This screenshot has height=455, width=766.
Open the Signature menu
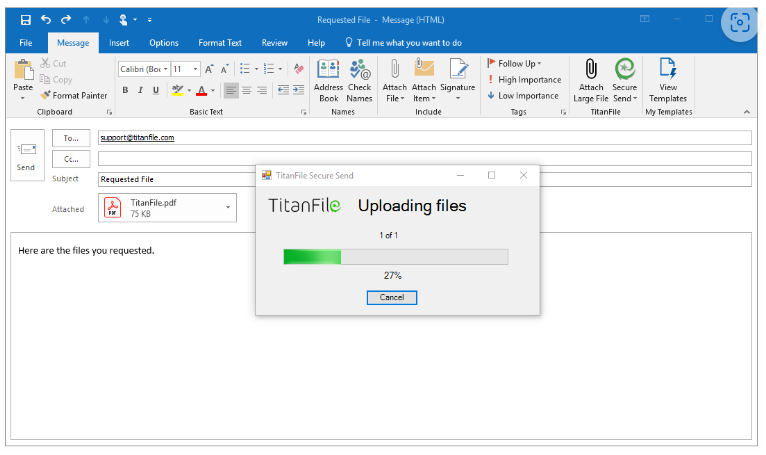(x=458, y=80)
